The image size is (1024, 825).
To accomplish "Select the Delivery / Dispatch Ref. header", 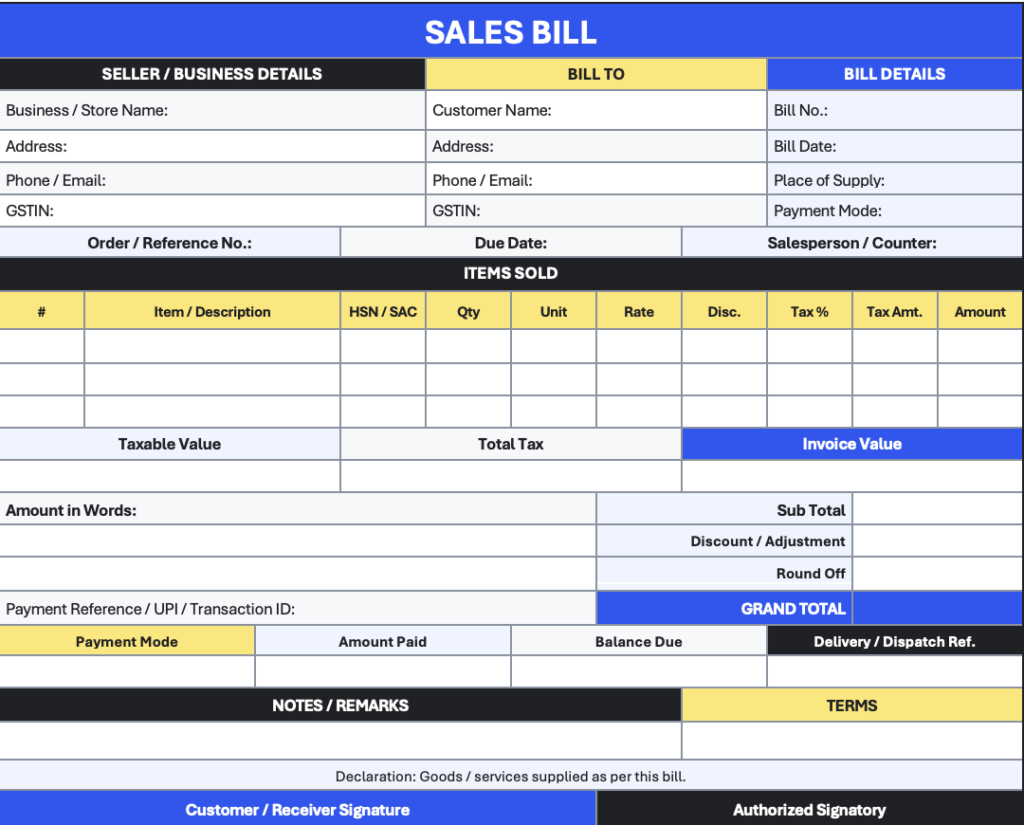I will 895,641.
